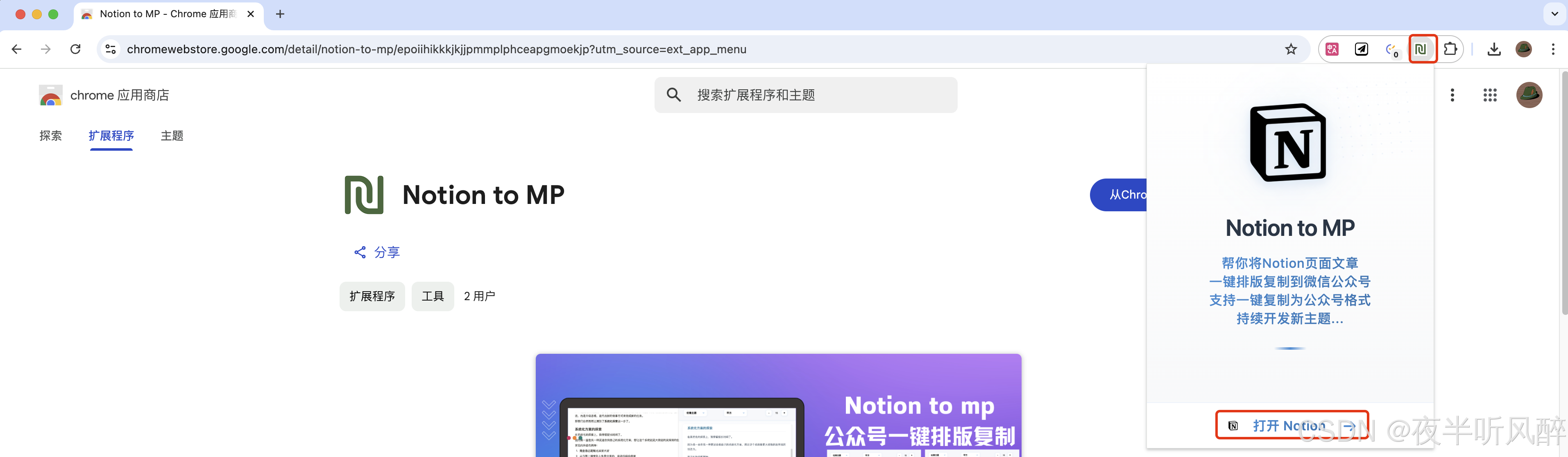This screenshot has height=457, width=1568.
Task: Focus the 搜索扩展程序和主题 search field
Action: 806,95
